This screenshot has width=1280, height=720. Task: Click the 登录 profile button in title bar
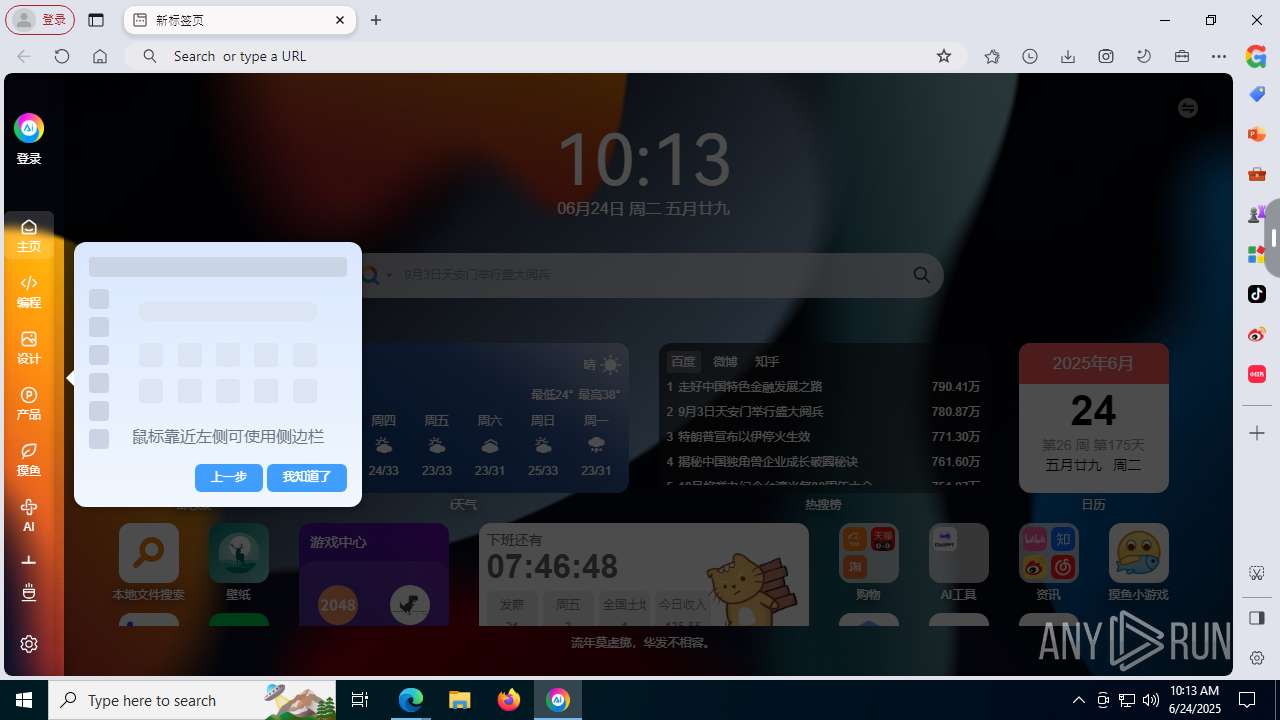coord(41,20)
